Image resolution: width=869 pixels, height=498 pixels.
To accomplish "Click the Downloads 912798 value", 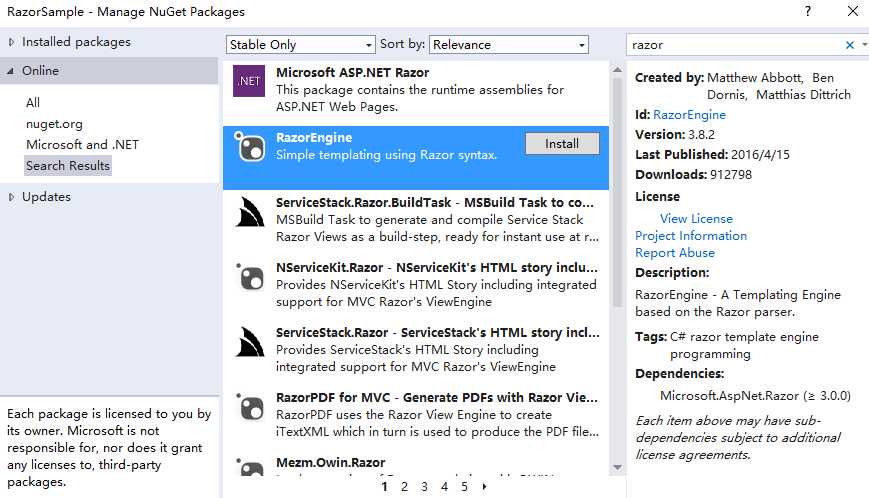I will pos(731,174).
